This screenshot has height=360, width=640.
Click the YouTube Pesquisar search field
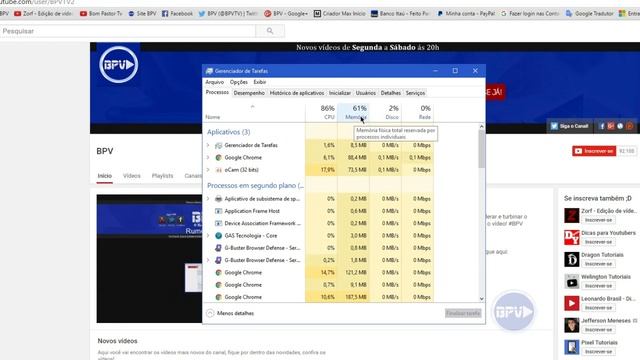pos(127,31)
